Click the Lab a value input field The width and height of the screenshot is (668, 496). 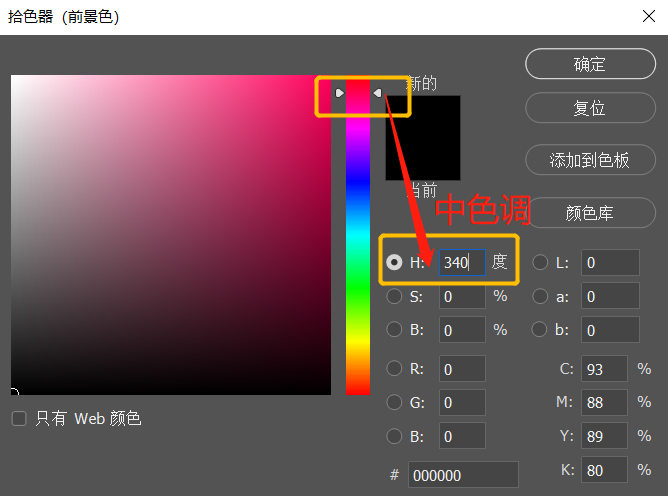(610, 296)
